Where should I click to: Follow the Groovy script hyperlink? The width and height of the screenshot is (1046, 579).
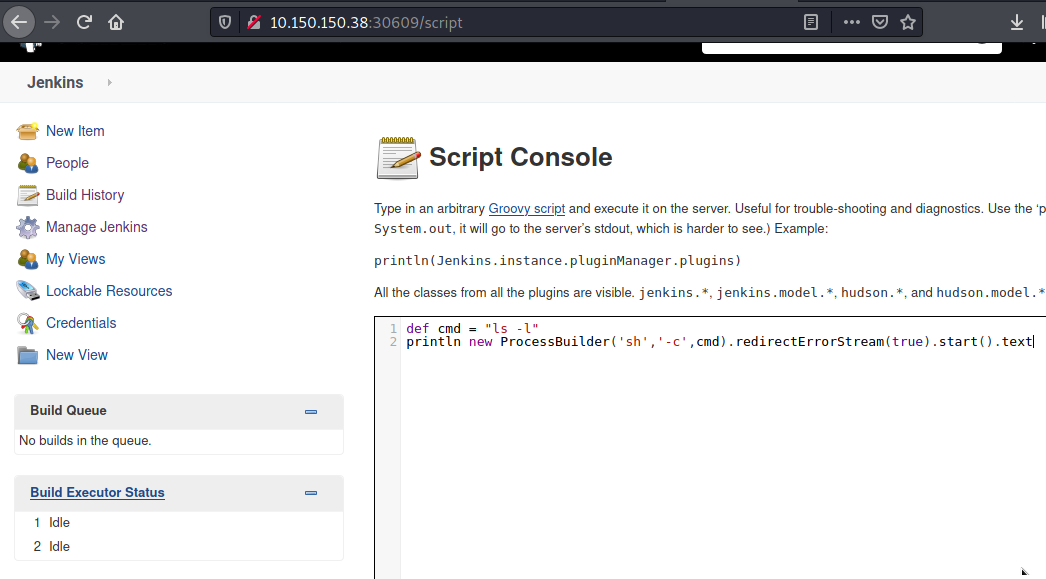pyautogui.click(x=526, y=209)
